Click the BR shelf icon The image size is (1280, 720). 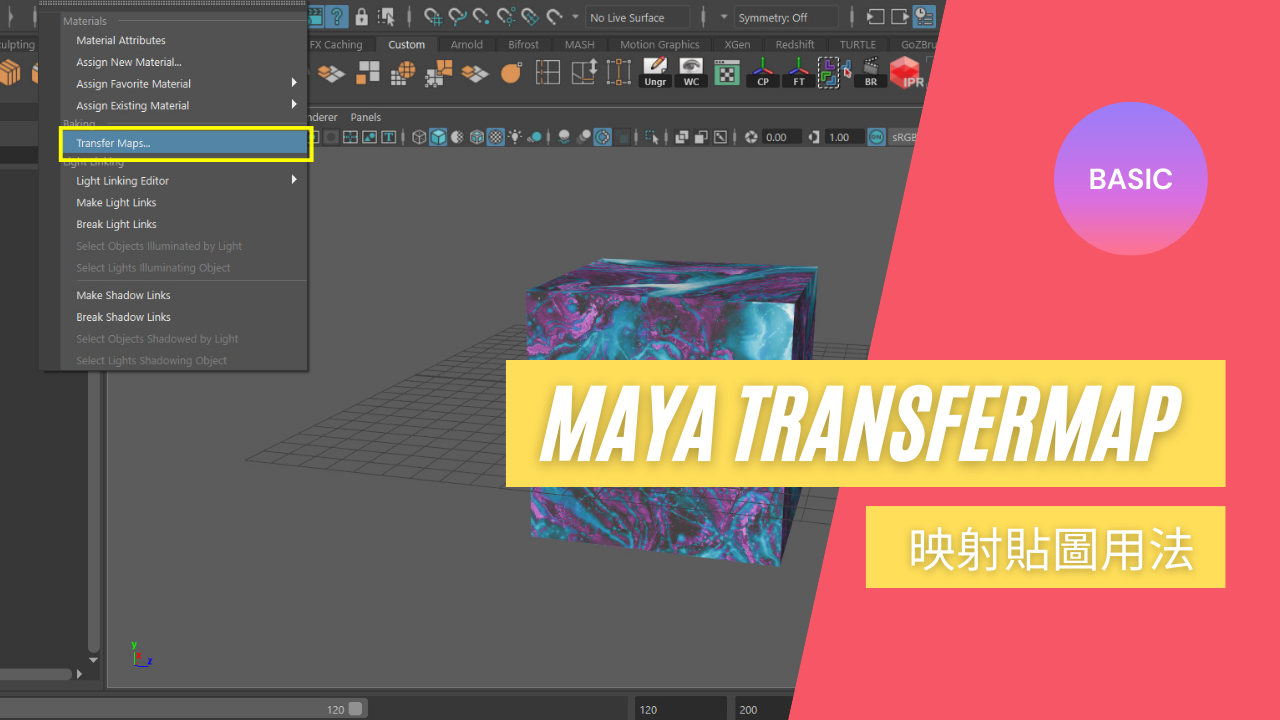pyautogui.click(x=870, y=72)
